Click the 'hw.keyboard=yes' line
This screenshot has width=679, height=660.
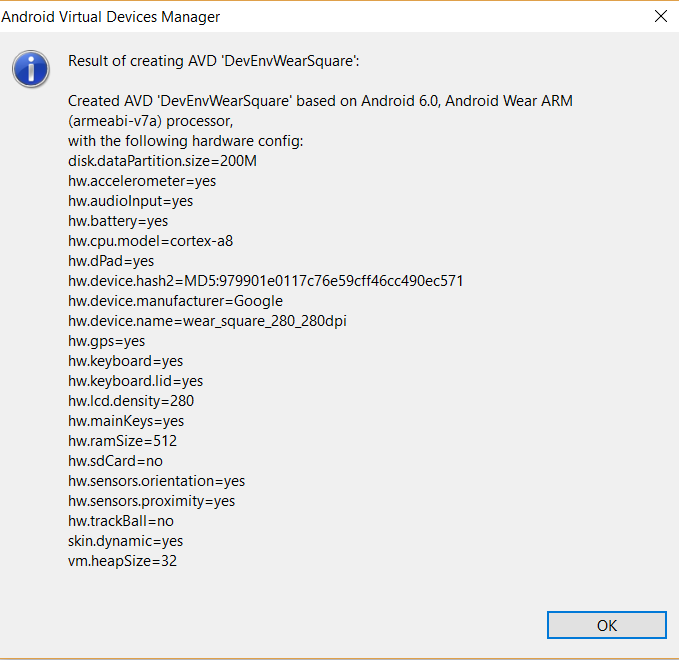point(126,361)
